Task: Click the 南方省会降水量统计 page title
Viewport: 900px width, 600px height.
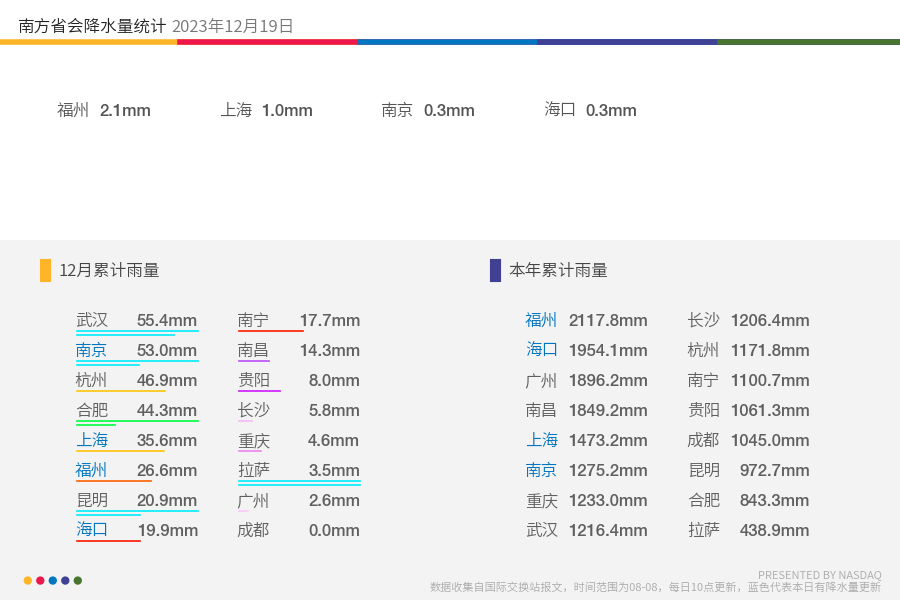Action: pyautogui.click(x=92, y=26)
